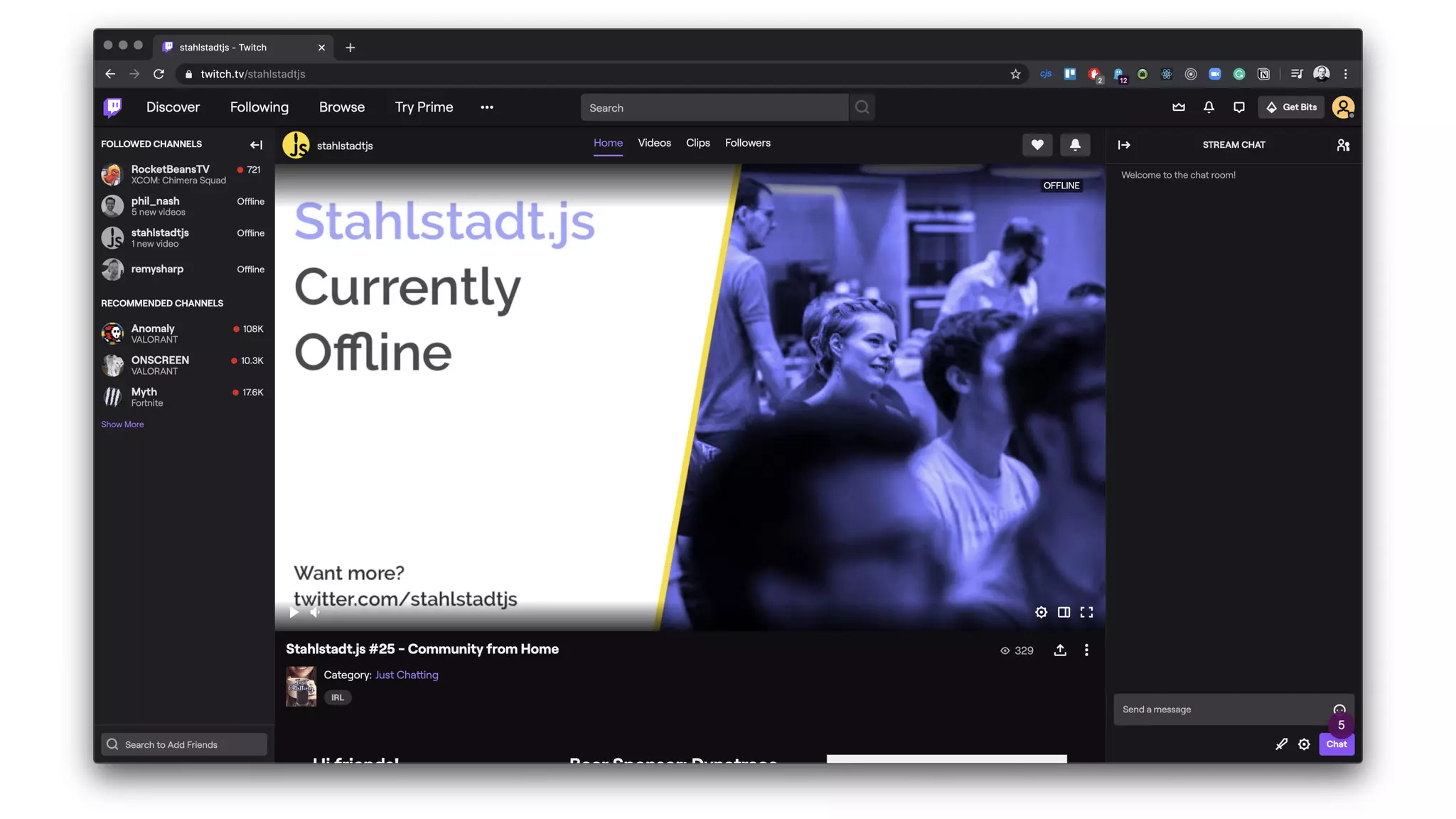This screenshot has height=819, width=1456.
Task: Play the offline video player
Action: (294, 612)
